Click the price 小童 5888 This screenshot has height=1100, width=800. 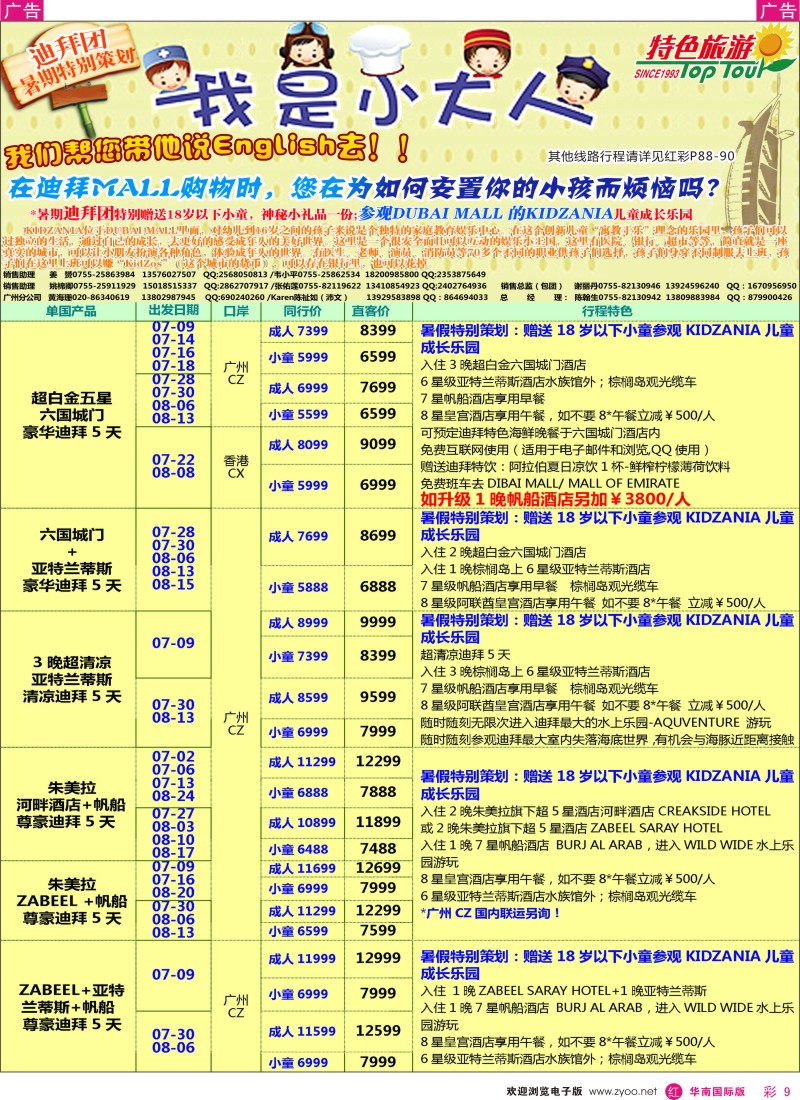click(x=298, y=588)
